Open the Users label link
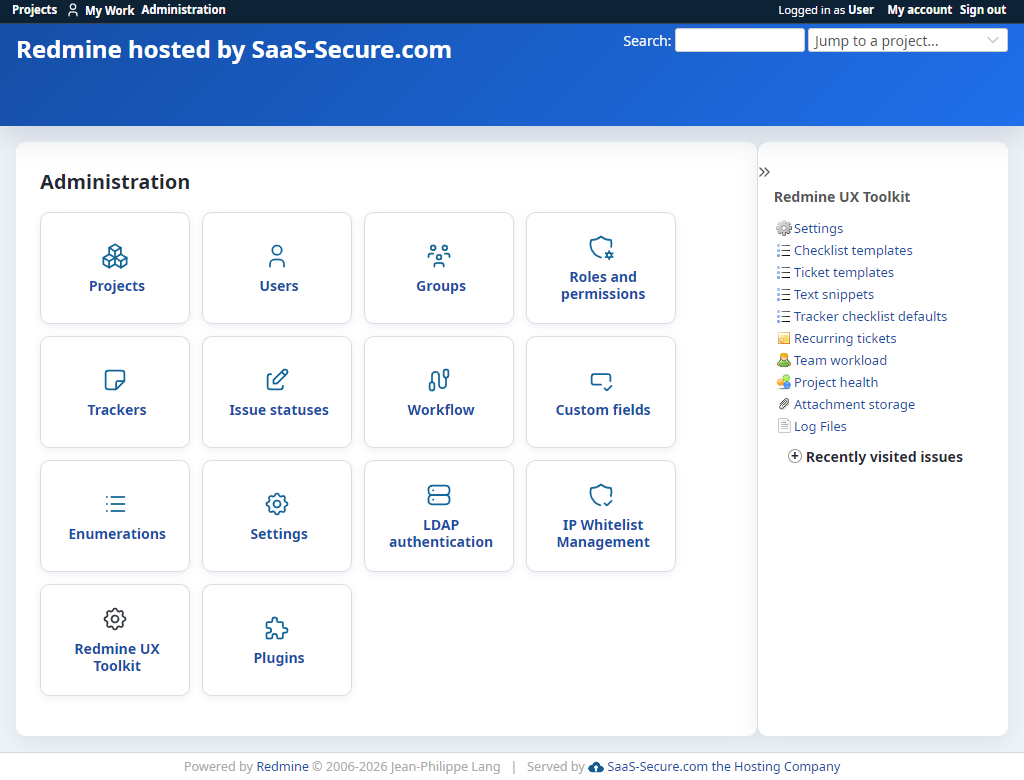The height and width of the screenshot is (780, 1024). 279,286
